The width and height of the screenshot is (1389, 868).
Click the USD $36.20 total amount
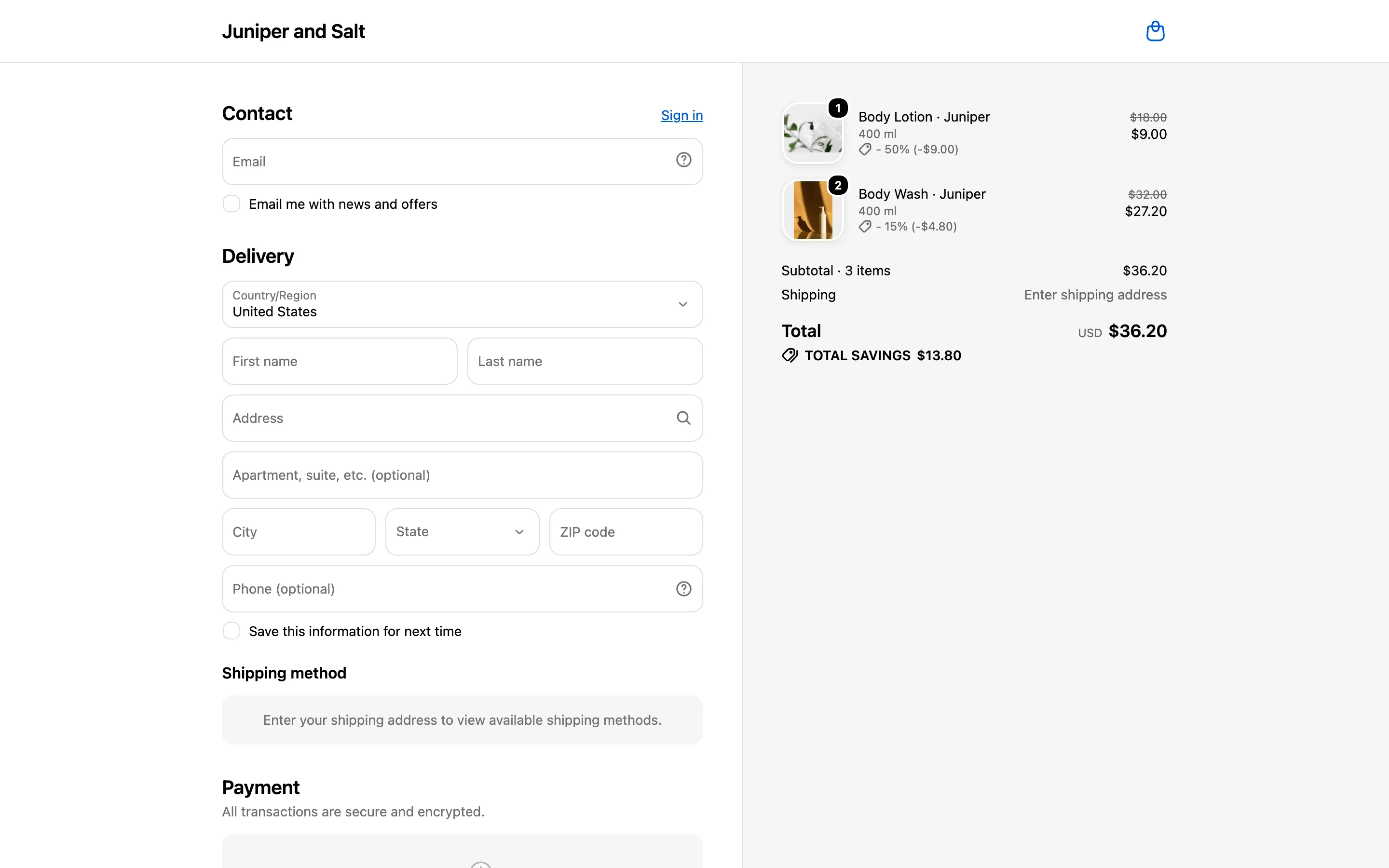1122,331
